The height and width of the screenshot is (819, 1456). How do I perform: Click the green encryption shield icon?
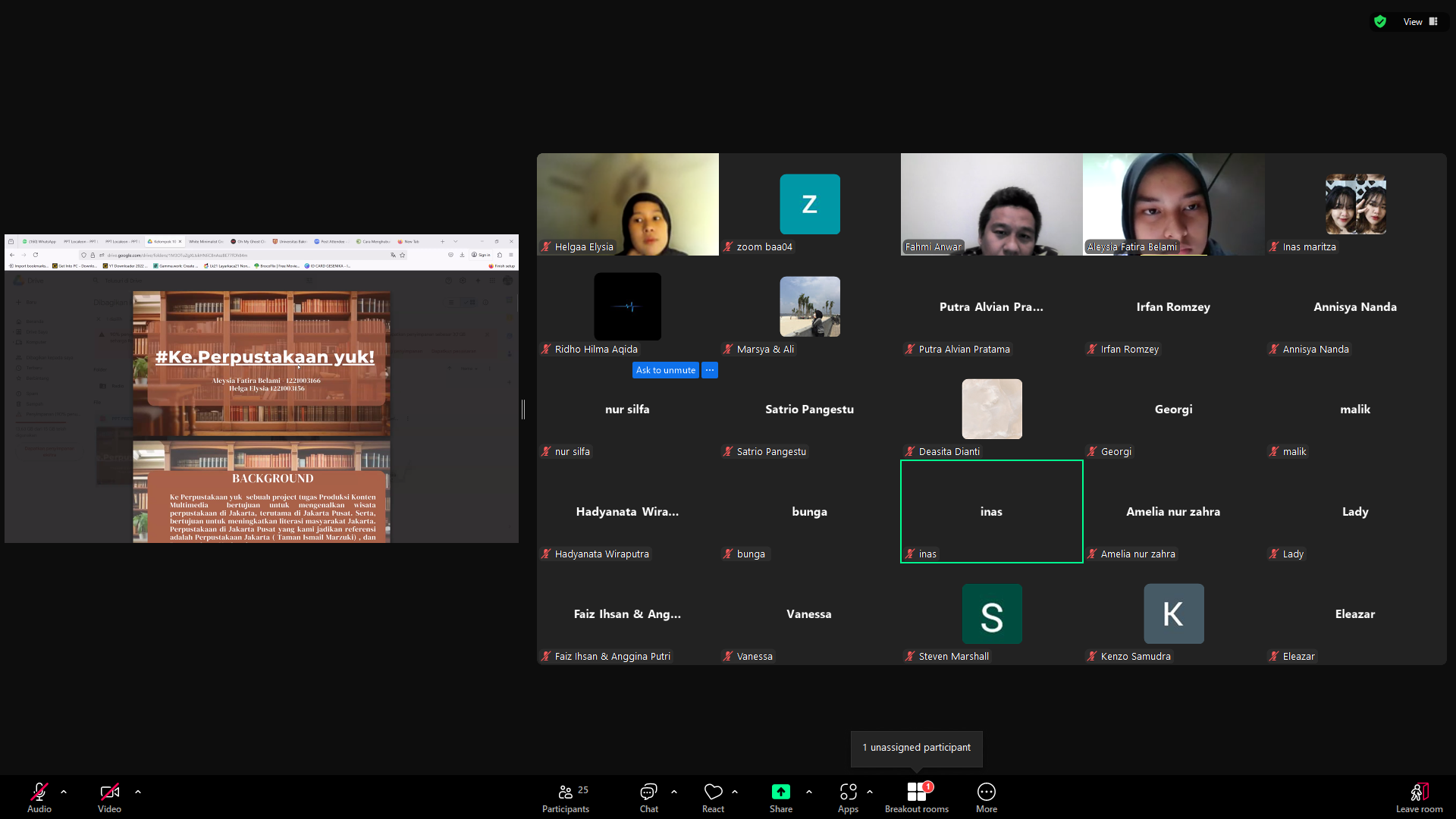coord(1380,21)
